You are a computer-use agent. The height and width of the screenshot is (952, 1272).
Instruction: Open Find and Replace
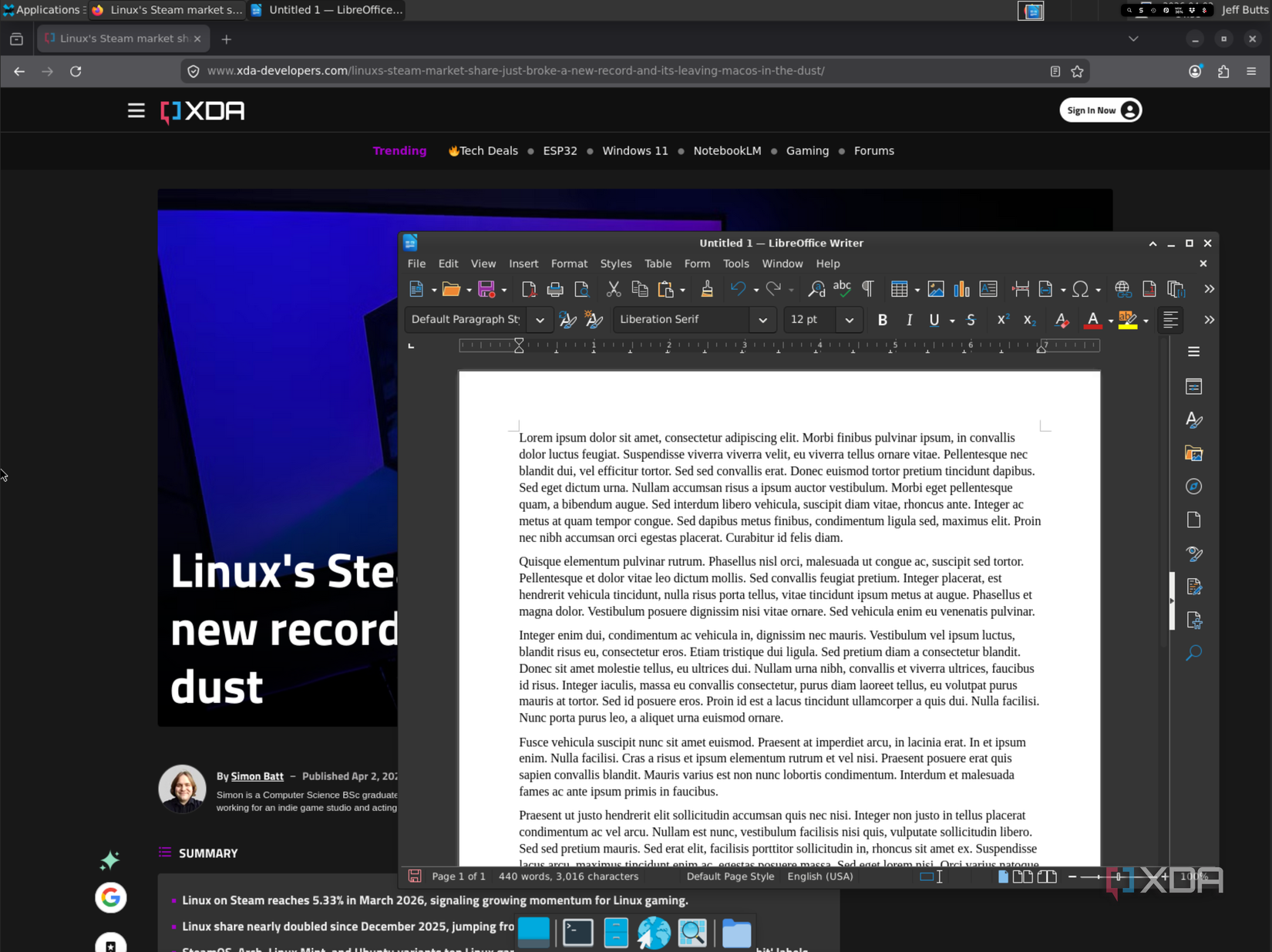tap(816, 289)
